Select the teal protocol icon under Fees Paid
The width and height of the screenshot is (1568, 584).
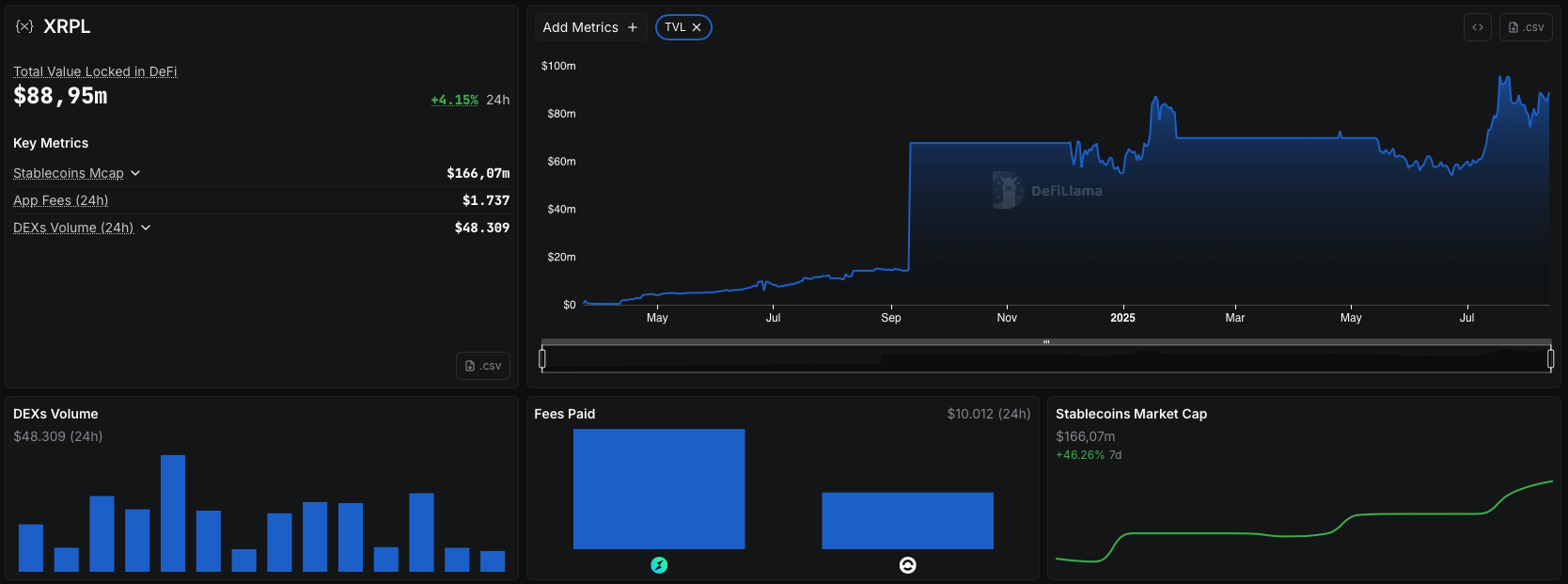pos(659,565)
